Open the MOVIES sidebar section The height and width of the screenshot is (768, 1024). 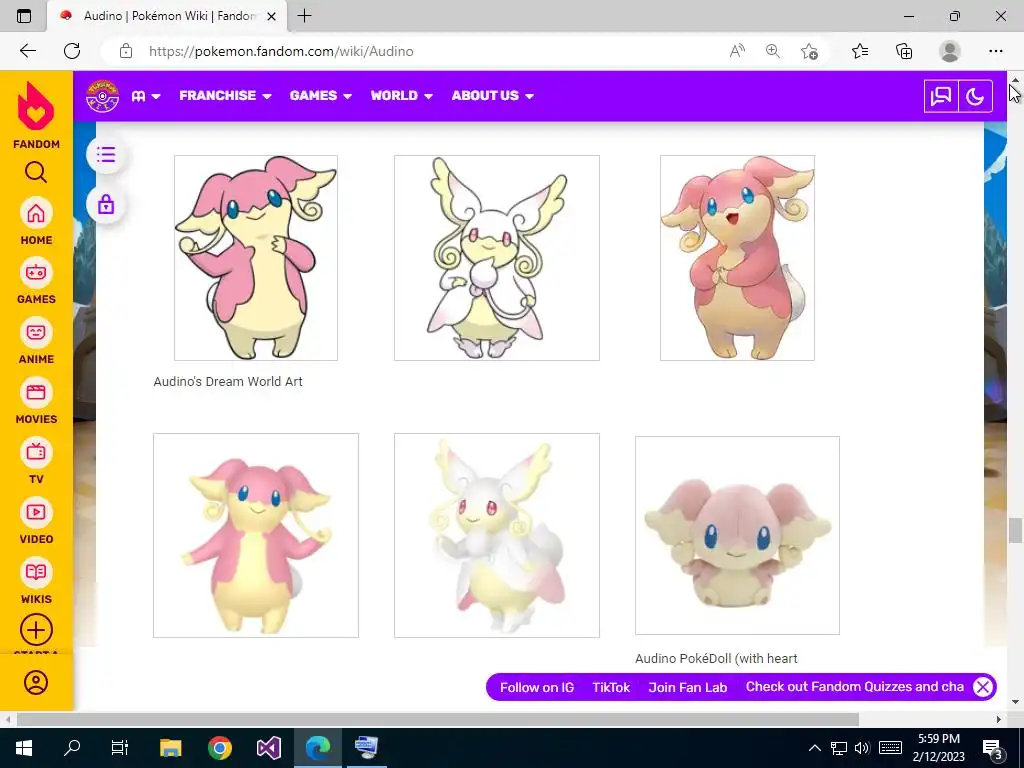coord(36,401)
